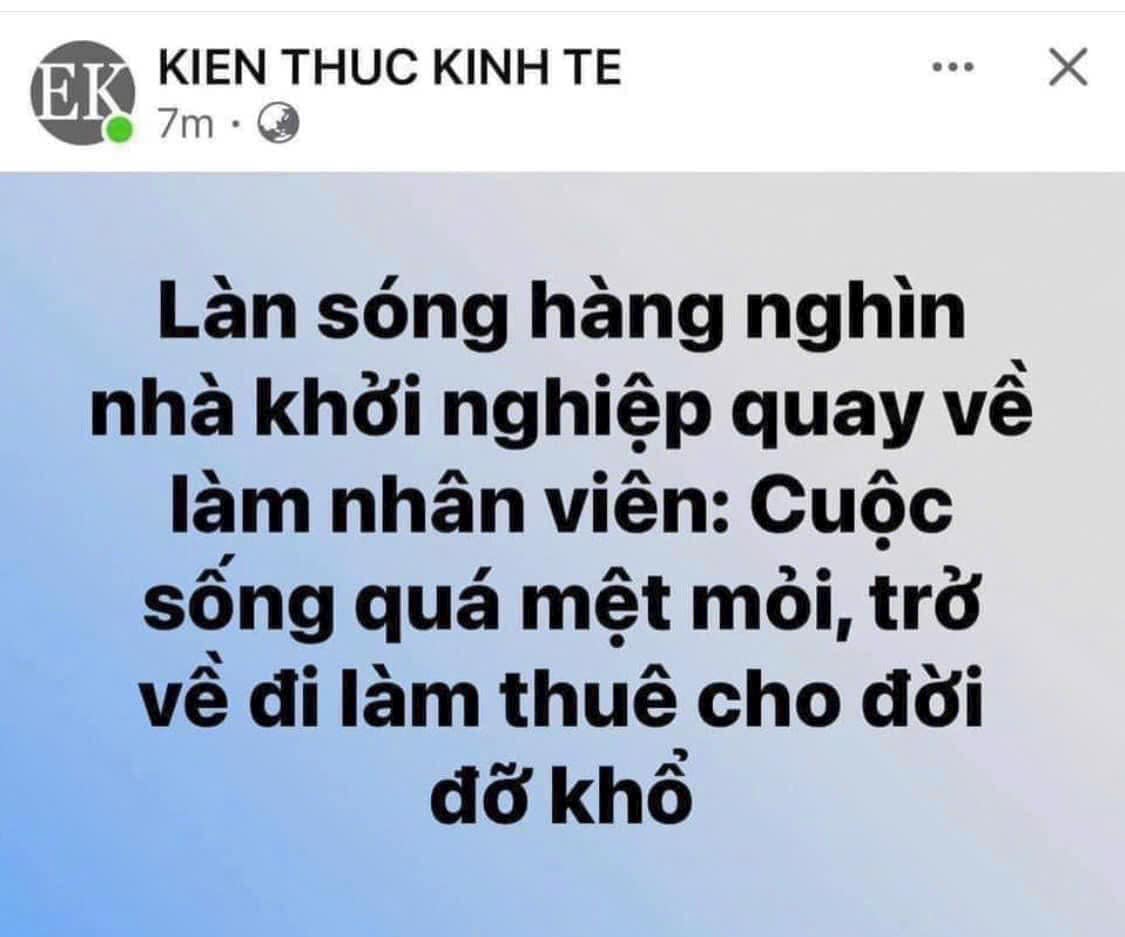Click the post line starting 'Làn sóng hàng nghìn'
Screen dimensions: 1125x937
pos(561,315)
